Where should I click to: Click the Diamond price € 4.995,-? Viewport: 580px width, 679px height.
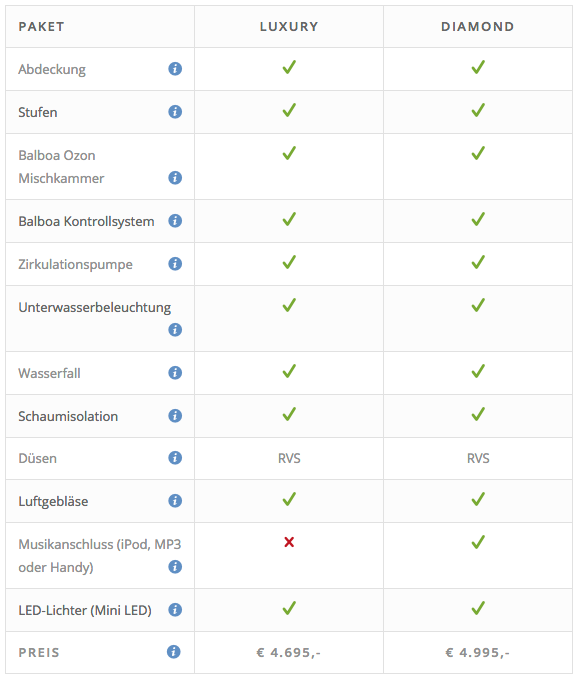click(x=477, y=652)
